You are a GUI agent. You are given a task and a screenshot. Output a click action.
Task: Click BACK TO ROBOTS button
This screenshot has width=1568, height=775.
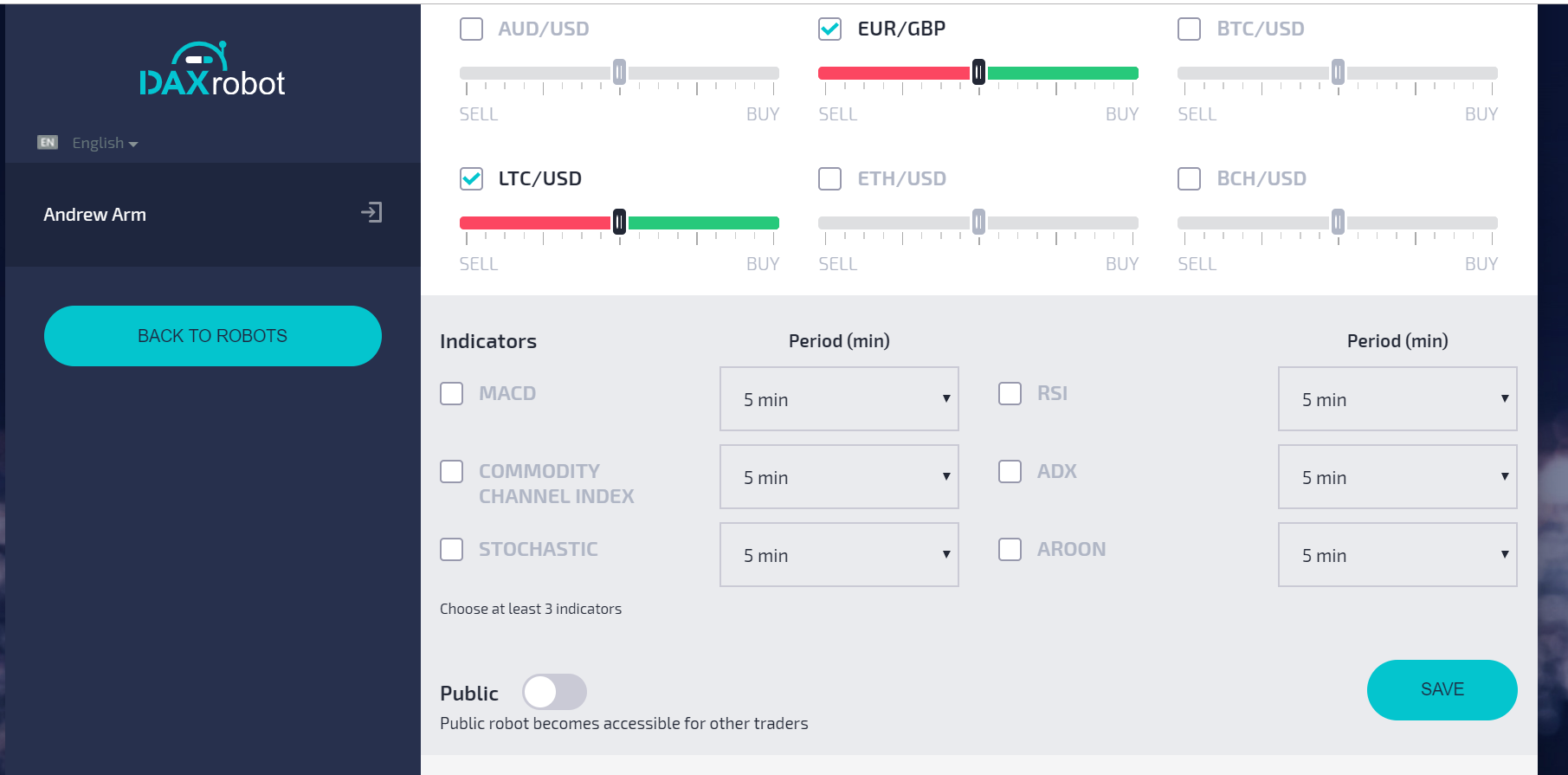pyautogui.click(x=212, y=336)
